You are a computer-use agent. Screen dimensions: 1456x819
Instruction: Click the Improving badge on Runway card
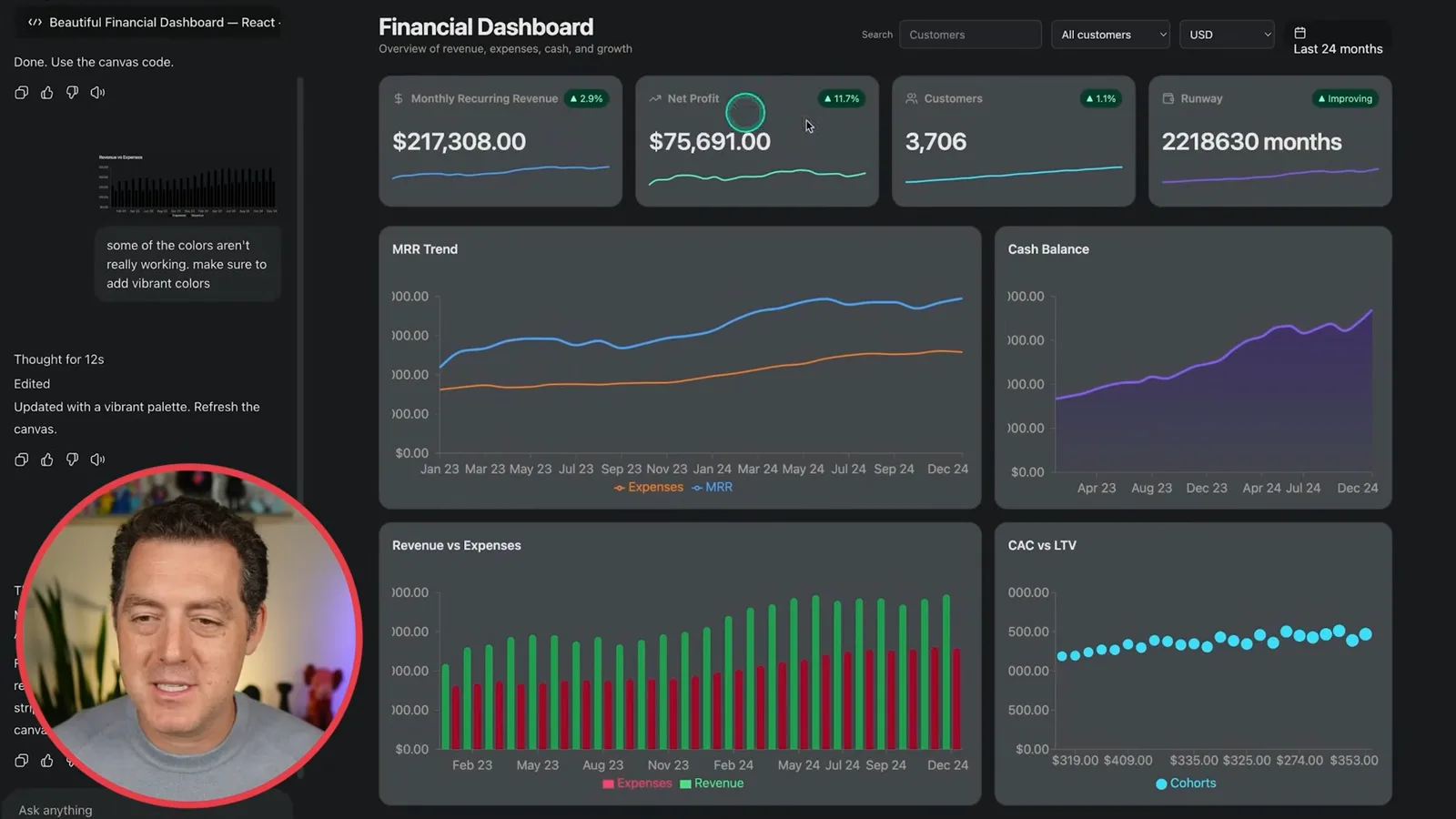click(x=1345, y=98)
